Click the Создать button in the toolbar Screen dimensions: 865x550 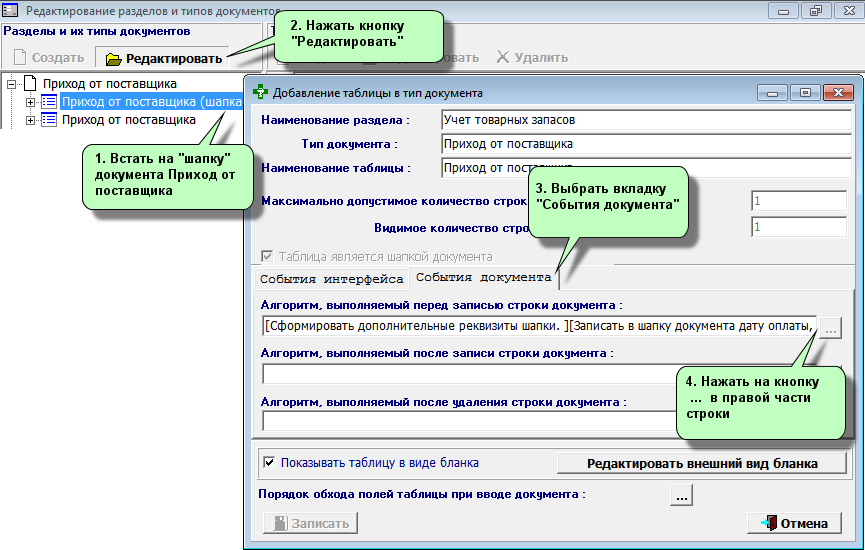(48, 58)
